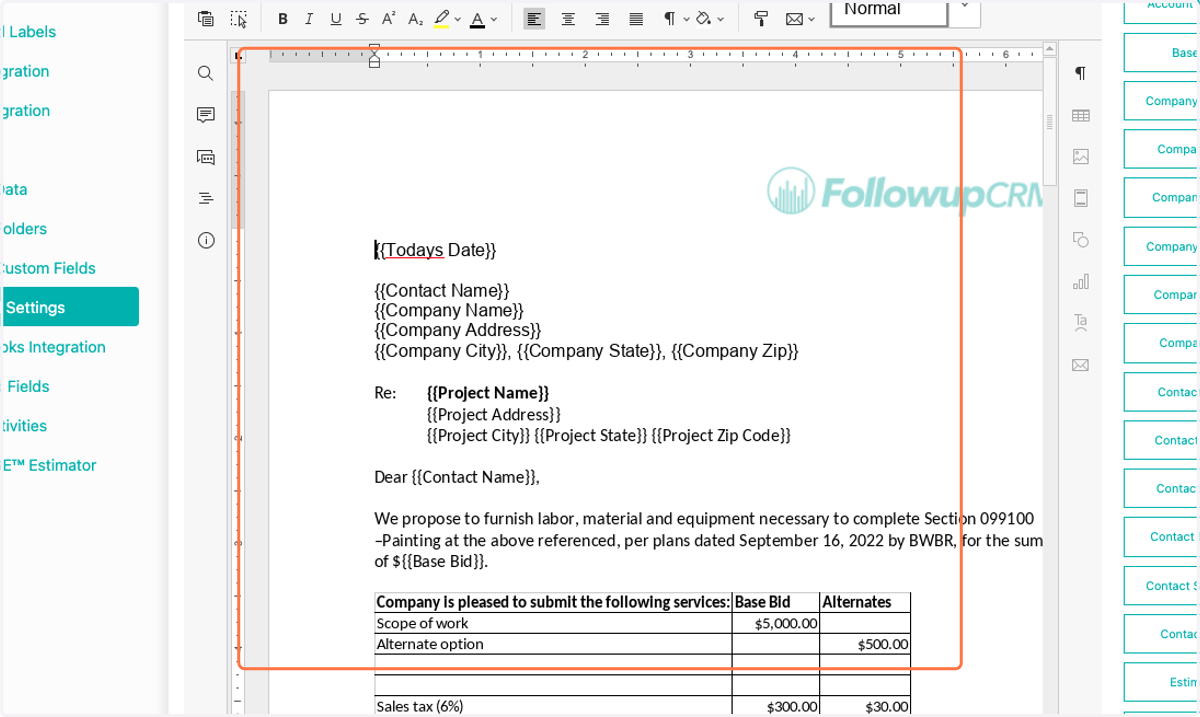Click the {{Company Address}} line
This screenshot has width=1200, height=717.
pyautogui.click(x=458, y=330)
